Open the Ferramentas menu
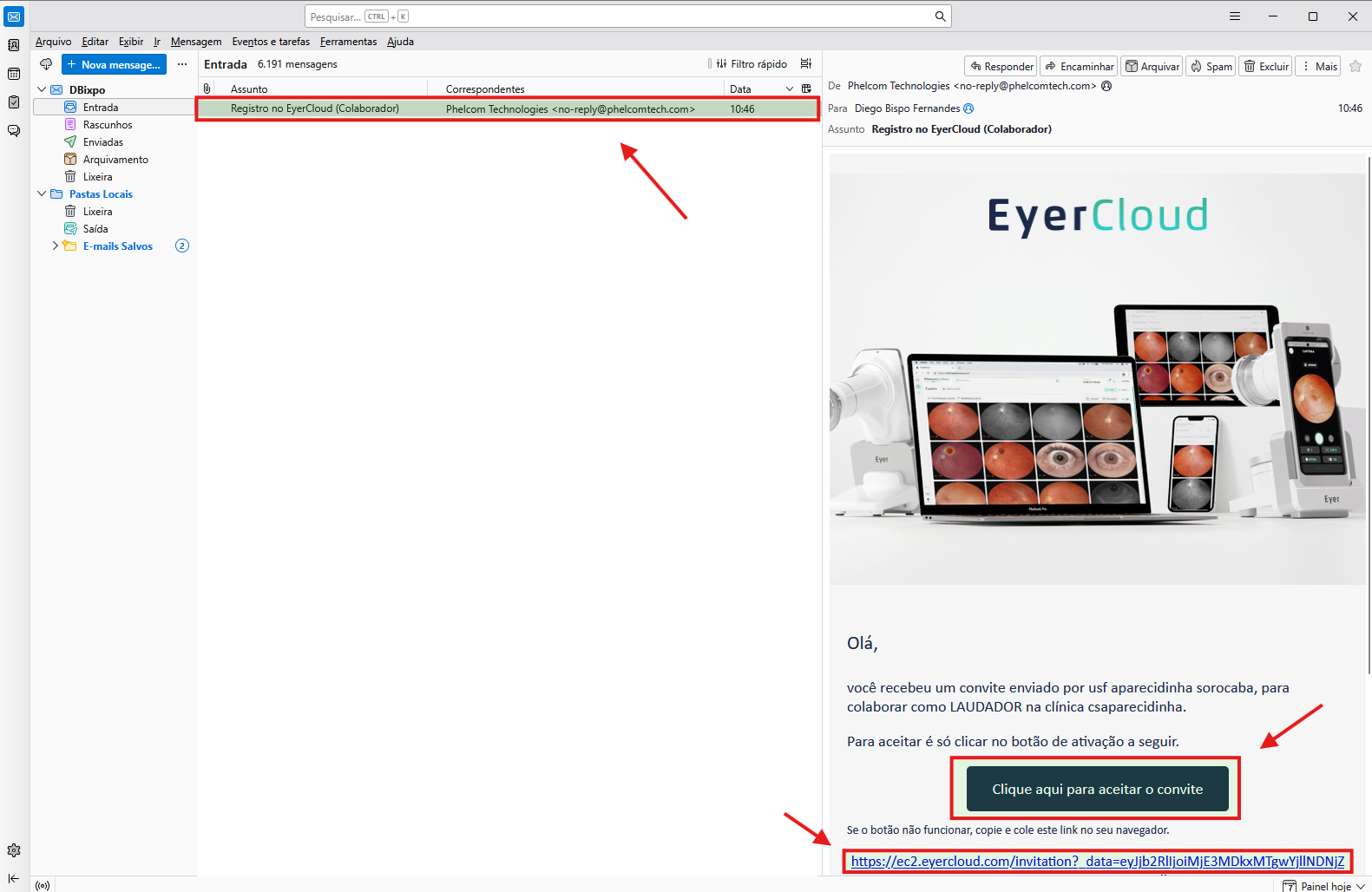1372x892 pixels. tap(349, 42)
